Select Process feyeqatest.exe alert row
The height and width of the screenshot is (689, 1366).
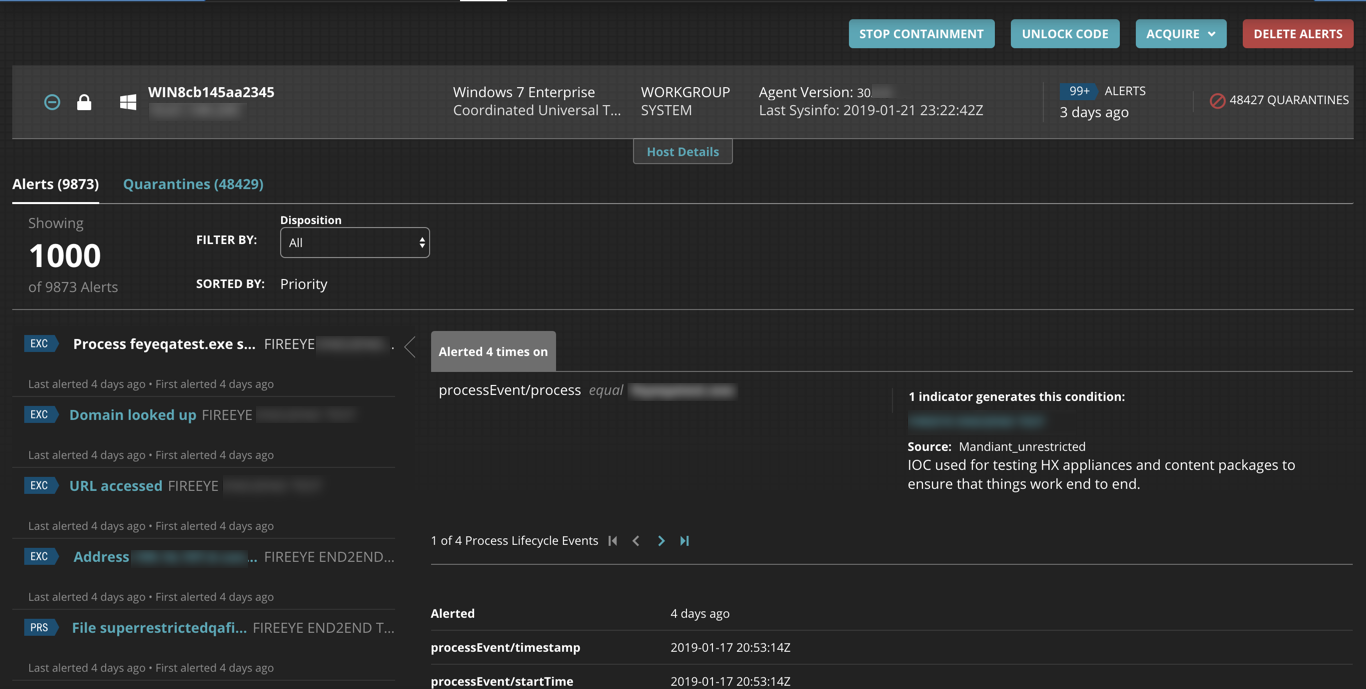pyautogui.click(x=204, y=362)
